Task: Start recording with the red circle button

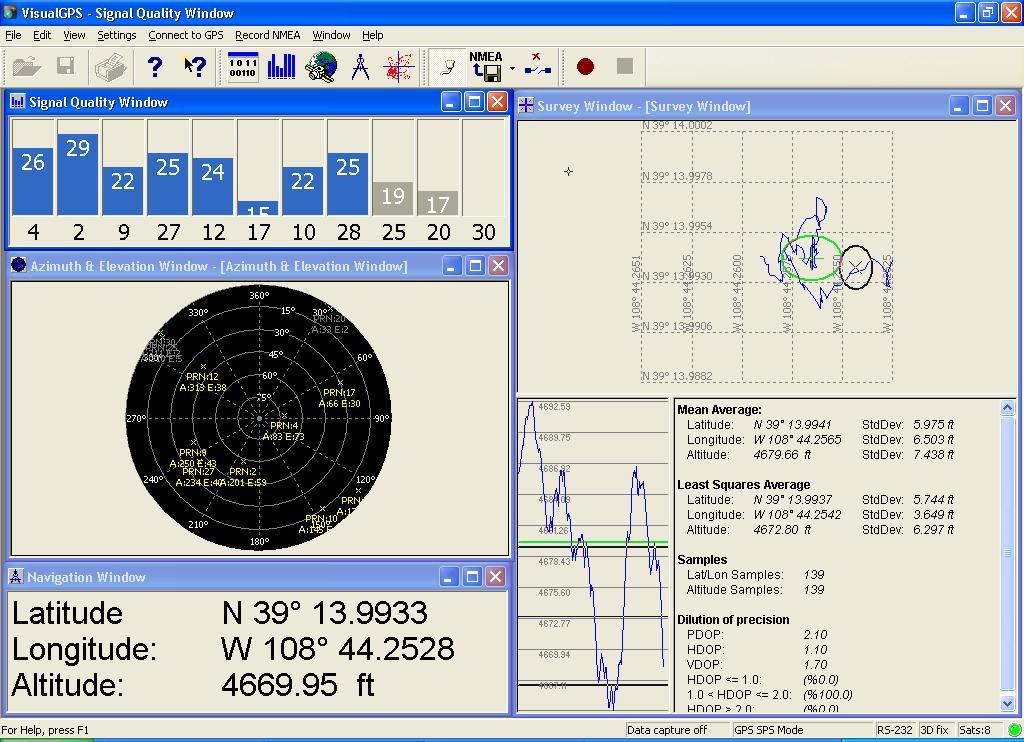Action: click(585, 66)
